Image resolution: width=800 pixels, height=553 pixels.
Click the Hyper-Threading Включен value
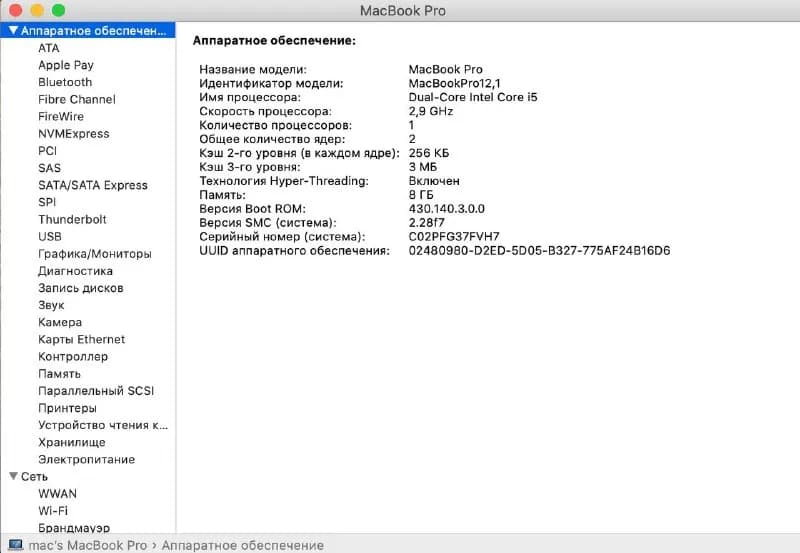(434, 181)
